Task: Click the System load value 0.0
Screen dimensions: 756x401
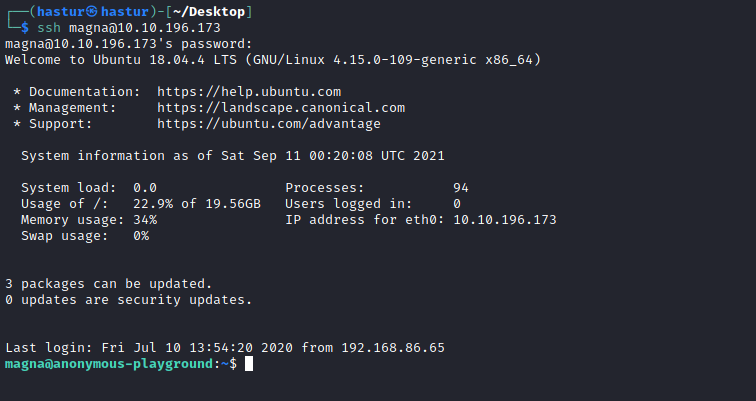Action: pos(145,188)
